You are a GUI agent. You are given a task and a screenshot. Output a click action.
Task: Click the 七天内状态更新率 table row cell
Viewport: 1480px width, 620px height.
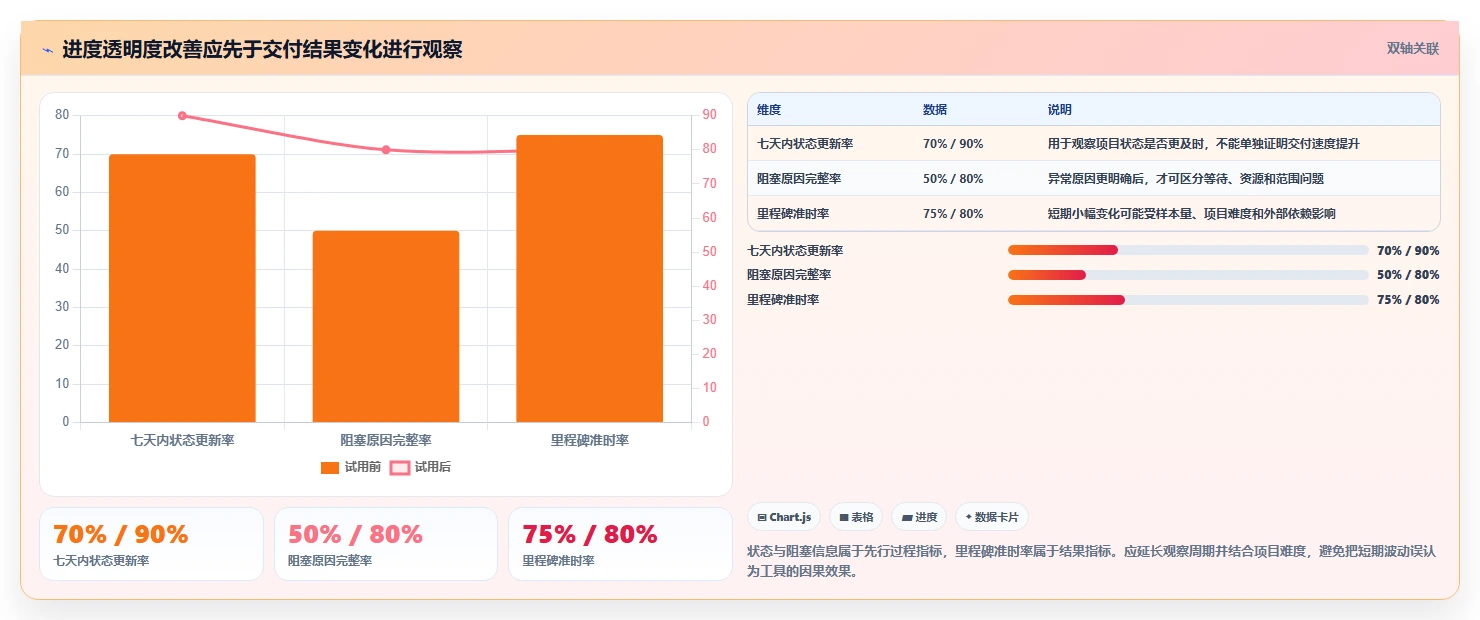click(x=805, y=144)
